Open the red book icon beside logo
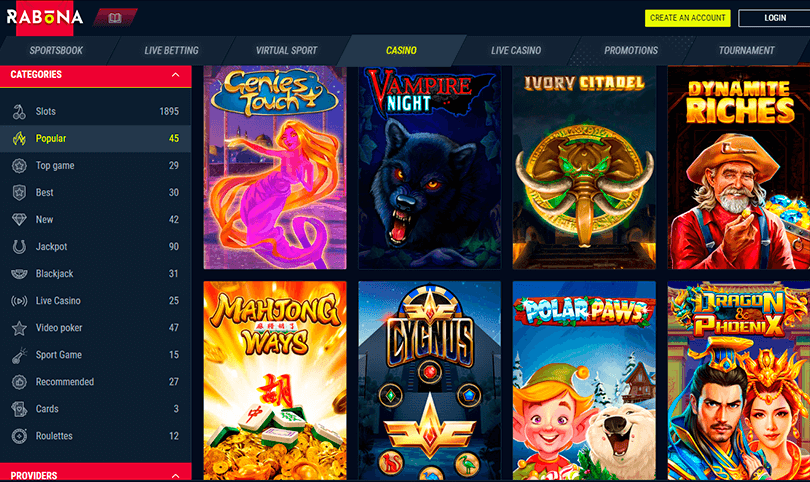 pyautogui.click(x=115, y=18)
